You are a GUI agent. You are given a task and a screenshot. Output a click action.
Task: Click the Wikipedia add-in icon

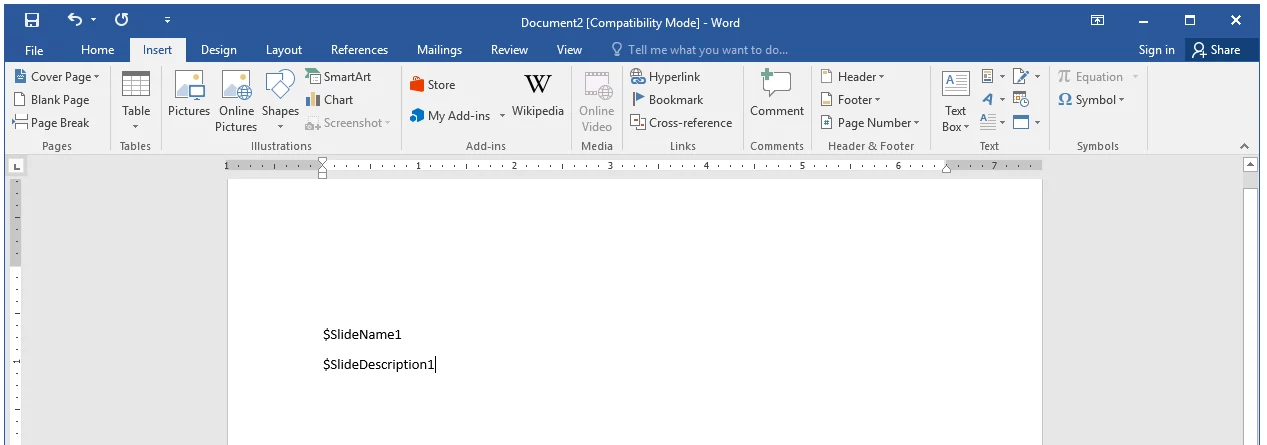(538, 96)
